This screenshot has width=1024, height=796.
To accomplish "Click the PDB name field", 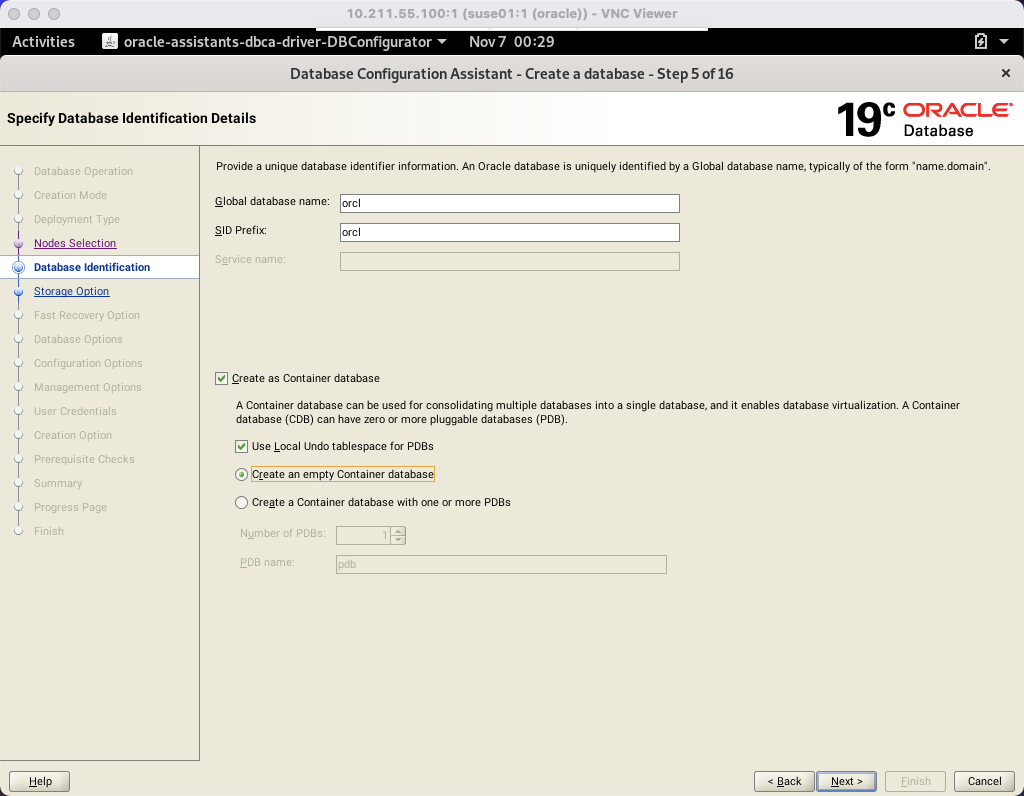I will tap(501, 564).
